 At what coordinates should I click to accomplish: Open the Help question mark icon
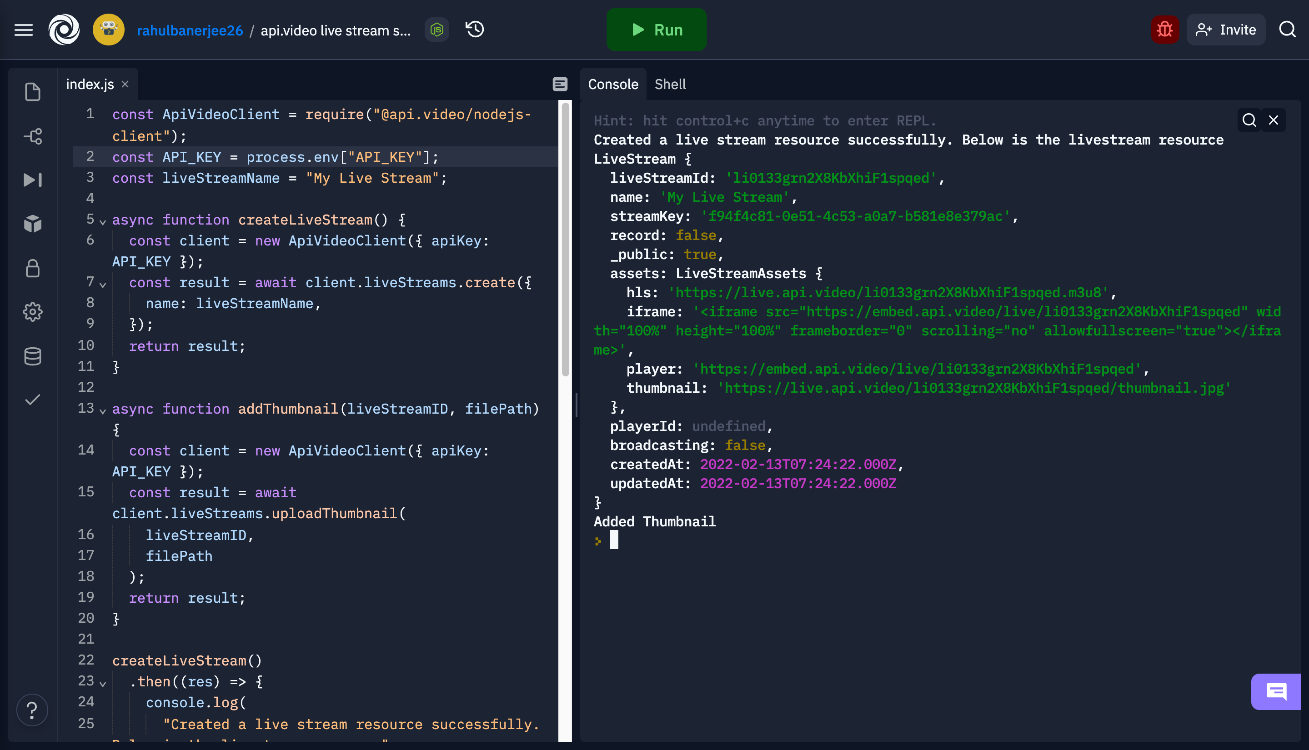tap(33, 710)
